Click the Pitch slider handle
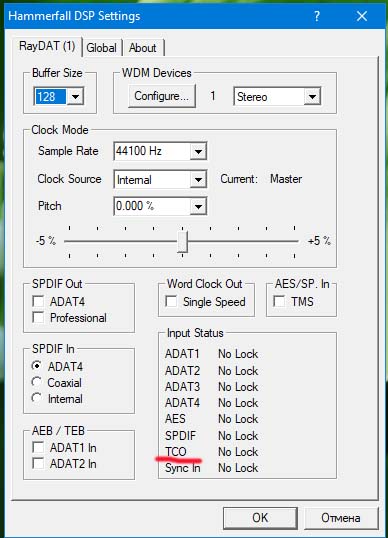 183,242
